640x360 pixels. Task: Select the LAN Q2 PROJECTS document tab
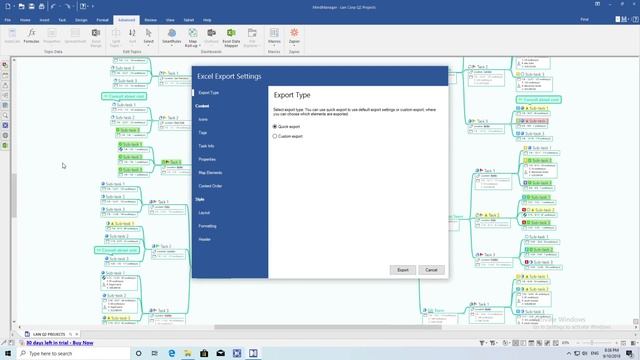pos(49,334)
